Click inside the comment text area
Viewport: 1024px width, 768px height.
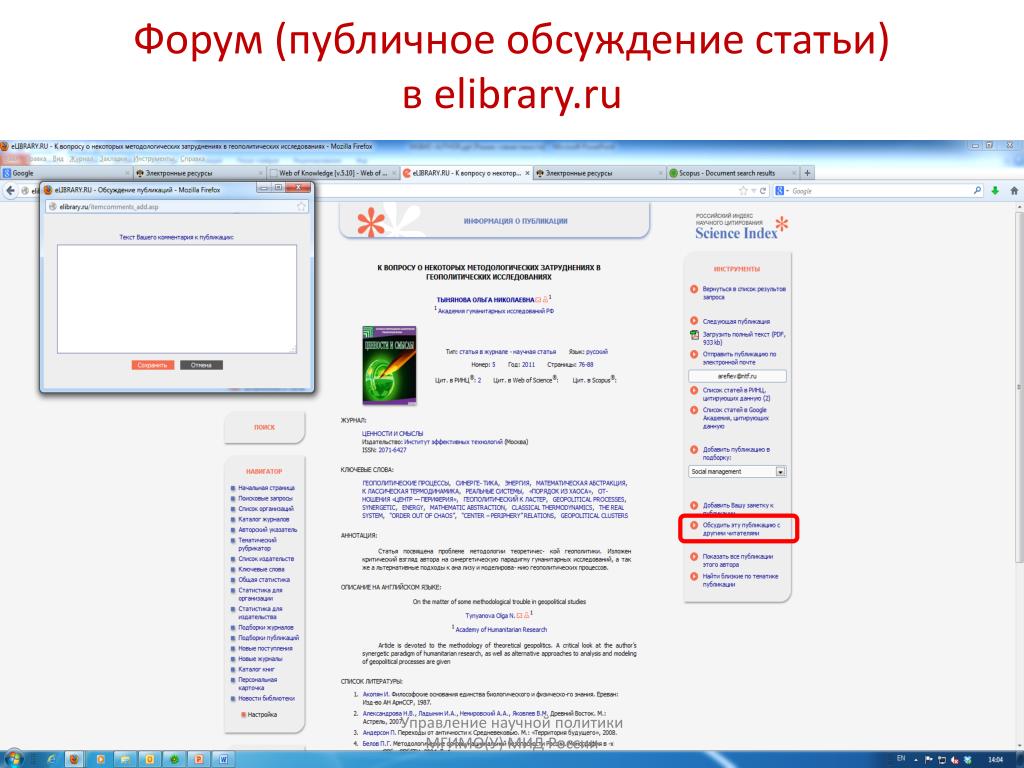(x=177, y=299)
